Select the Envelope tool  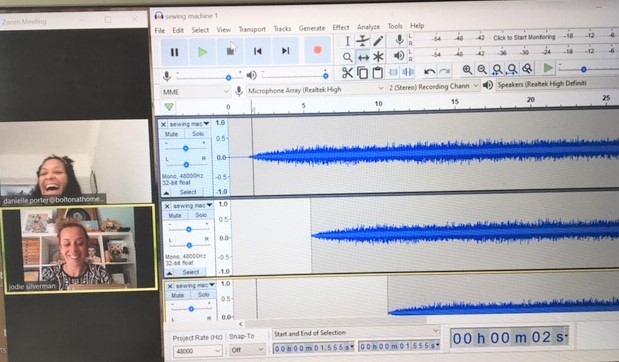pyautogui.click(x=362, y=41)
